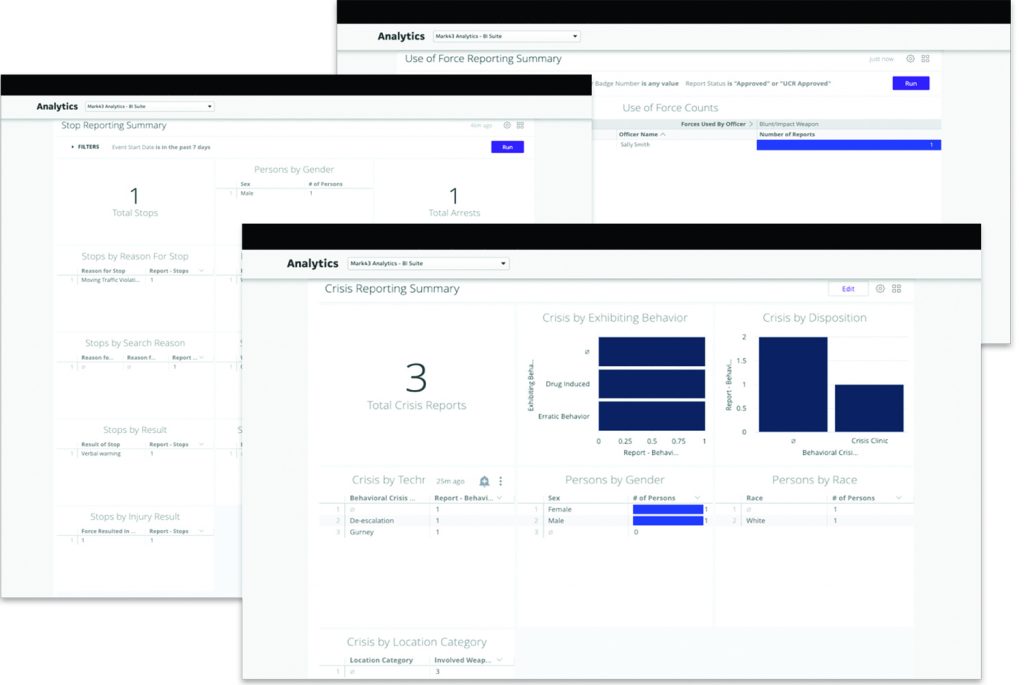This screenshot has width=1024, height=685.
Task: Select the De-escalation row in Crisis by Technique
Action: [370, 521]
